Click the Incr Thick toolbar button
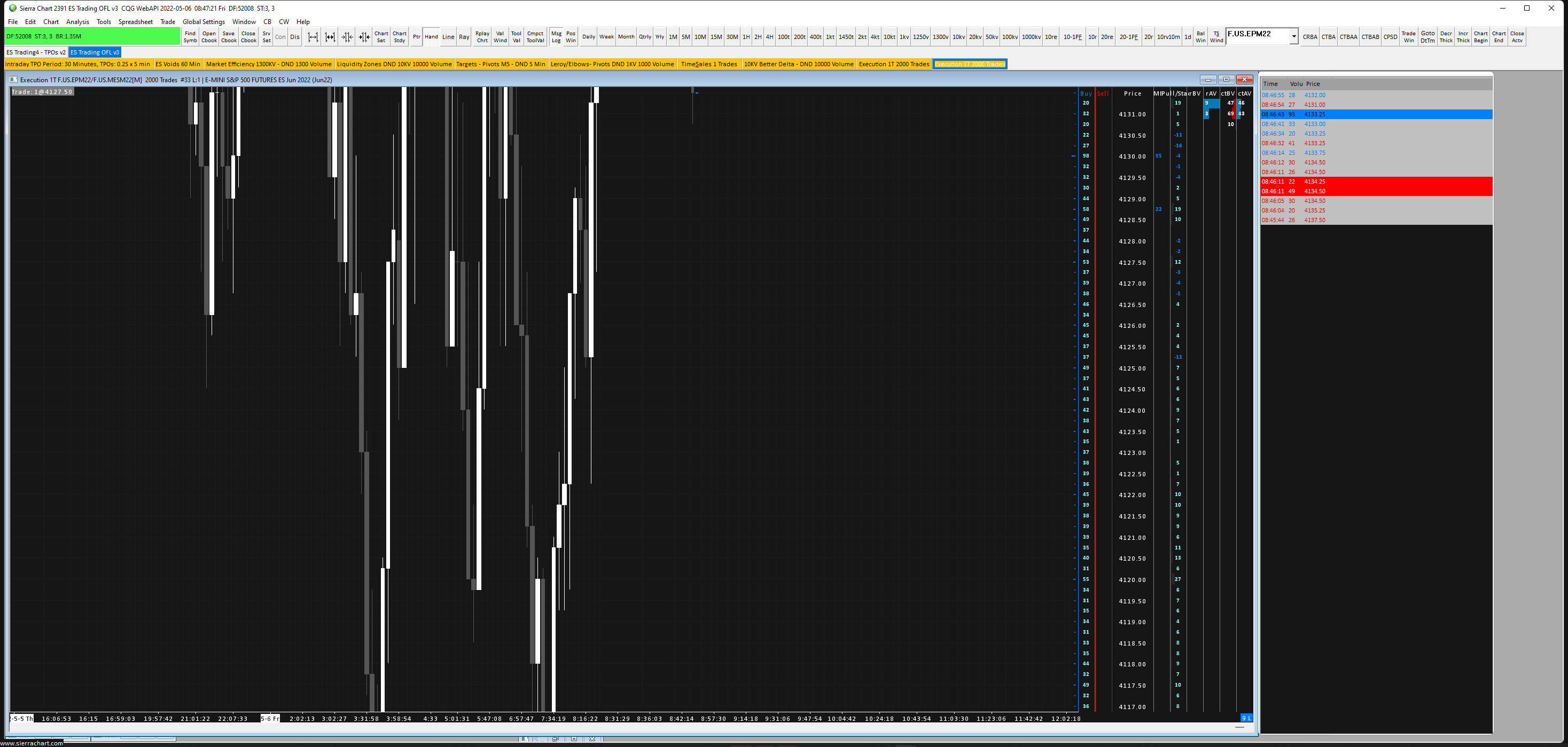The height and width of the screenshot is (747, 1568). 1463,37
